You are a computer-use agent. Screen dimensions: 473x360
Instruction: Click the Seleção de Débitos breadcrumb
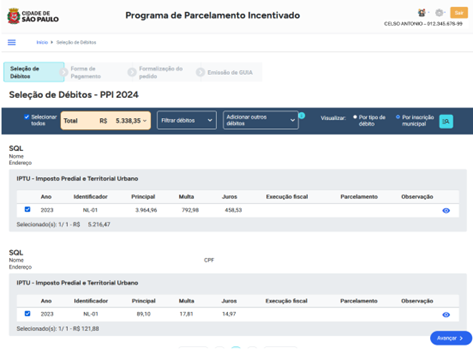pyautogui.click(x=76, y=42)
